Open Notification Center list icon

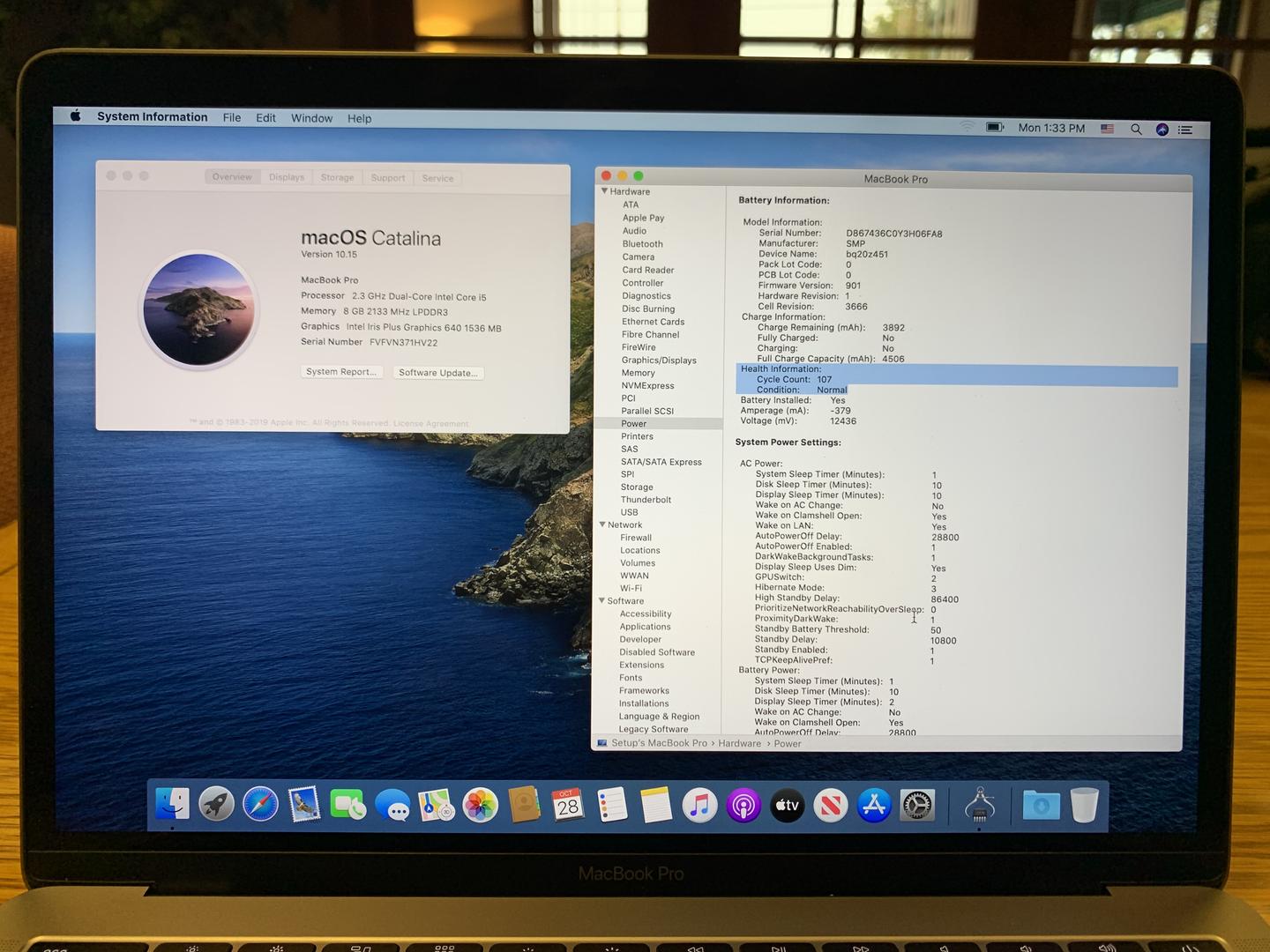click(1185, 130)
